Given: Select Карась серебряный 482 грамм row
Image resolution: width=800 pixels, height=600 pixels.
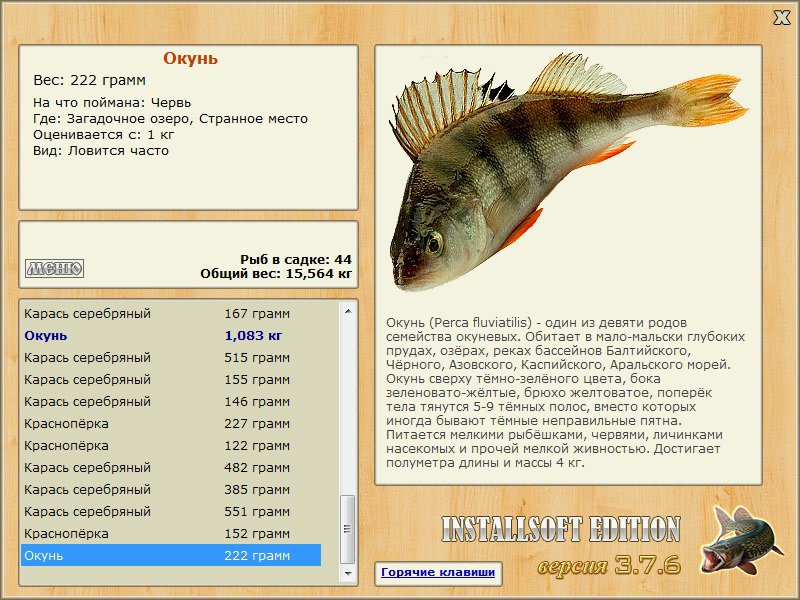Looking at the screenshot, I should (171, 467).
